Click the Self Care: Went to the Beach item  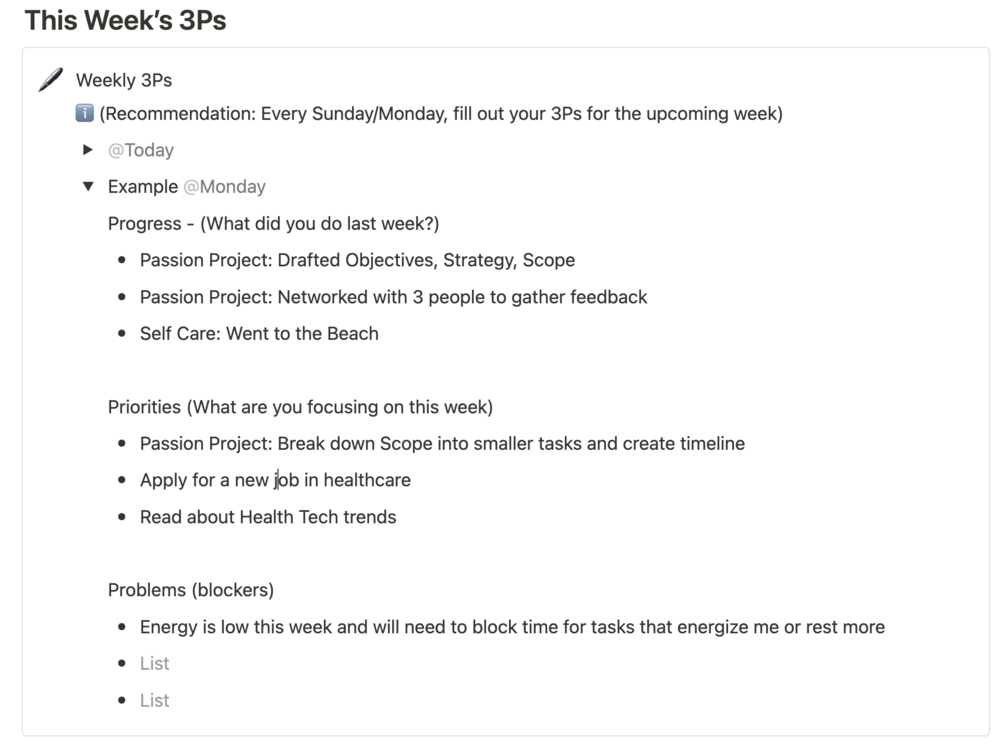coord(259,334)
